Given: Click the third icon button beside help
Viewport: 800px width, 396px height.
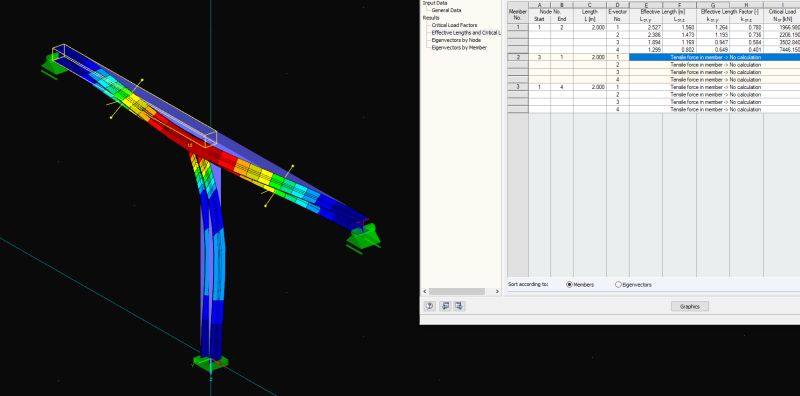Looking at the screenshot, I should tap(459, 306).
